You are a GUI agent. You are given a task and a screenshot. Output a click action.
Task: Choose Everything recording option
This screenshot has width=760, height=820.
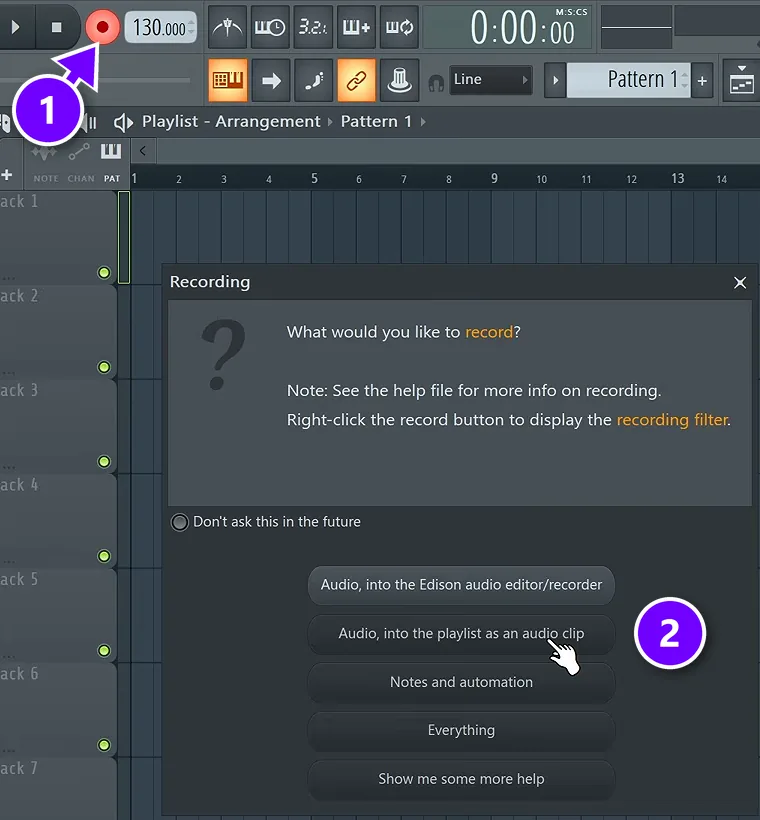click(461, 730)
